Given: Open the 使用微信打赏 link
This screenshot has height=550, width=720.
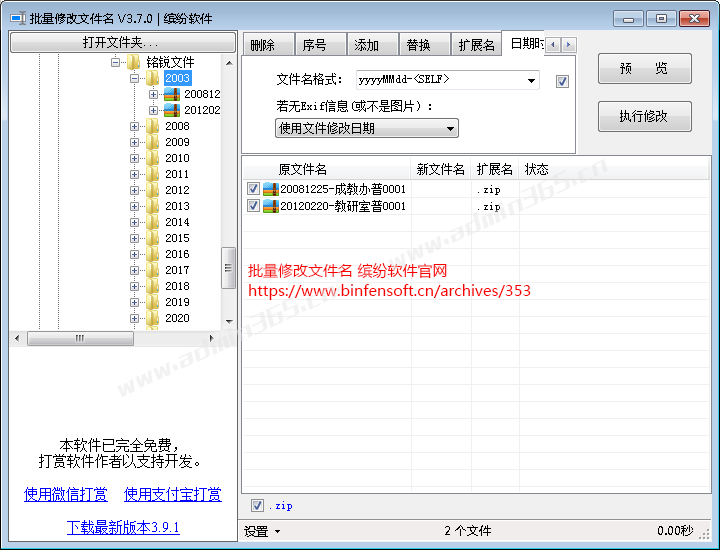Looking at the screenshot, I should point(66,494).
